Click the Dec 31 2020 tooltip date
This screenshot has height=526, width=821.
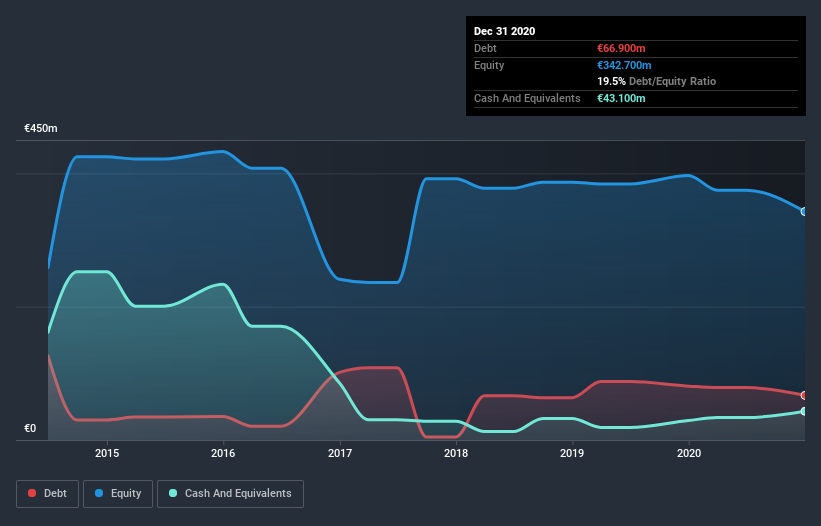pyautogui.click(x=504, y=31)
